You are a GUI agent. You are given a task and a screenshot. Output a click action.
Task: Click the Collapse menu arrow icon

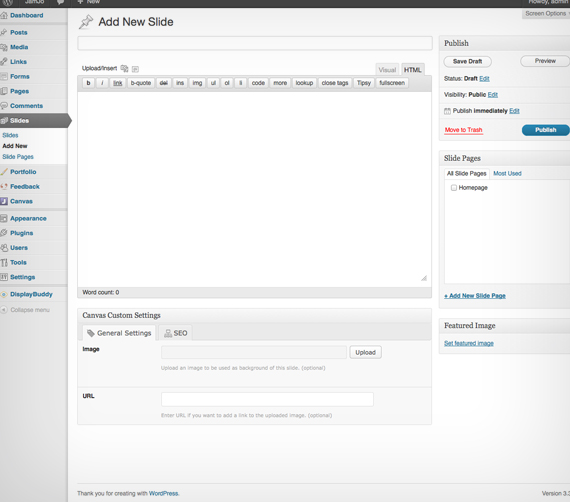point(4,310)
